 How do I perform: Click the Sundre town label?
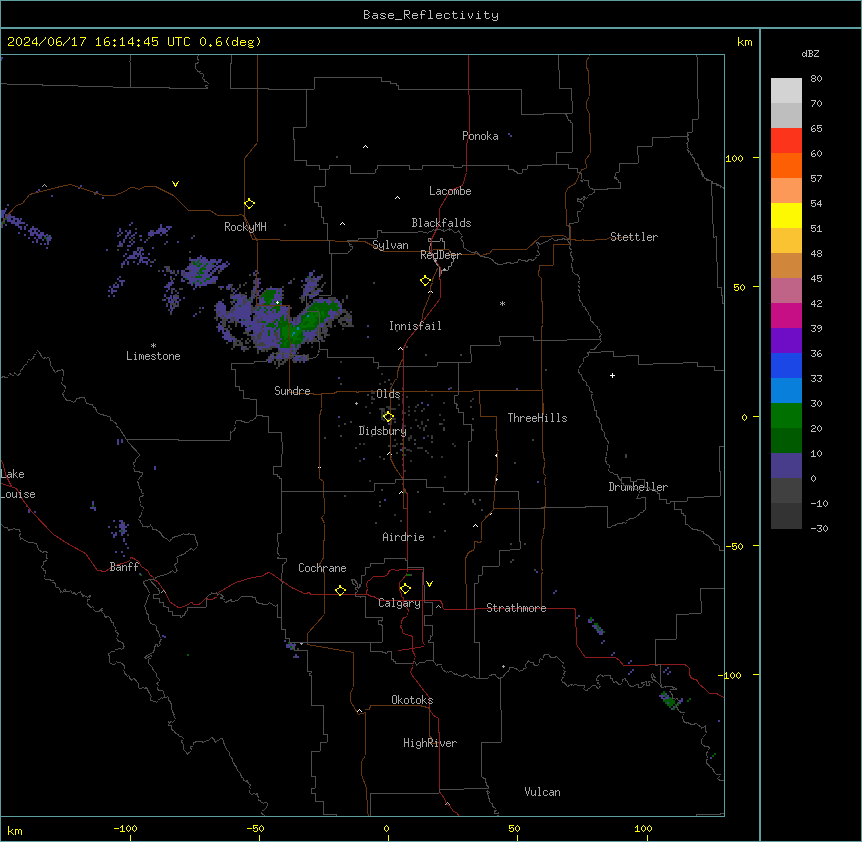[292, 391]
